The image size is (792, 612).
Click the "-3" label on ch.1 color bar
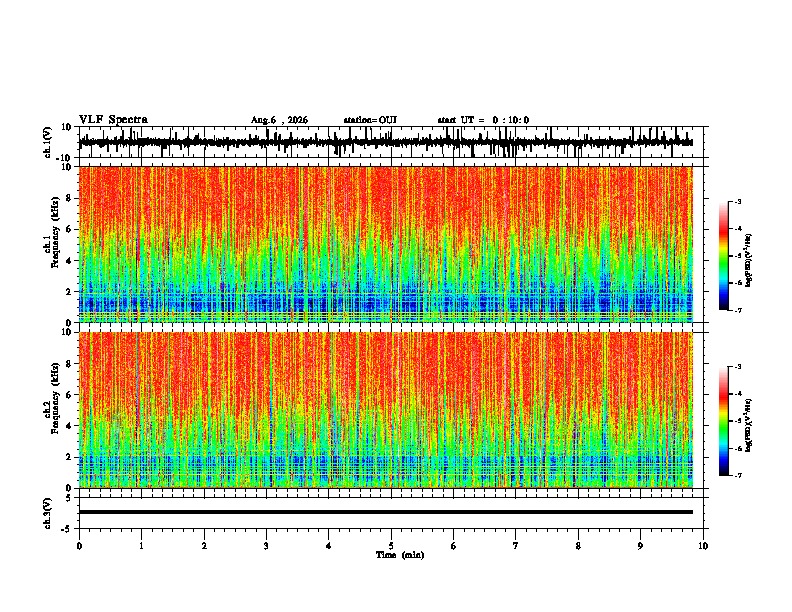click(737, 201)
